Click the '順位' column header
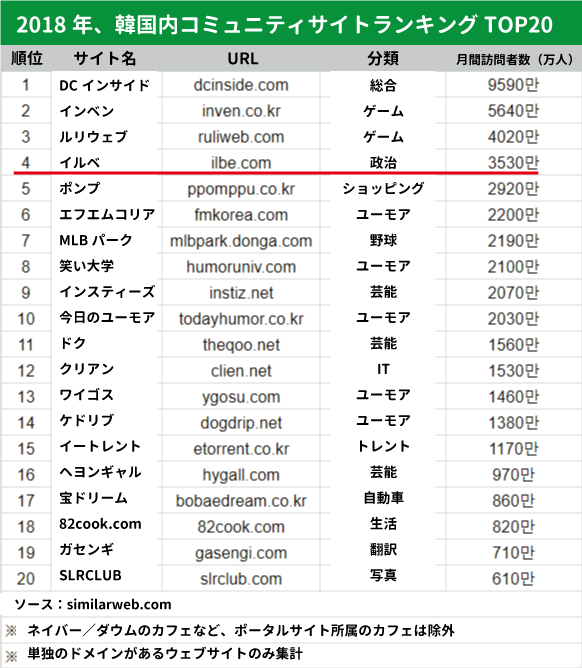The height and width of the screenshot is (668, 582). (26, 58)
